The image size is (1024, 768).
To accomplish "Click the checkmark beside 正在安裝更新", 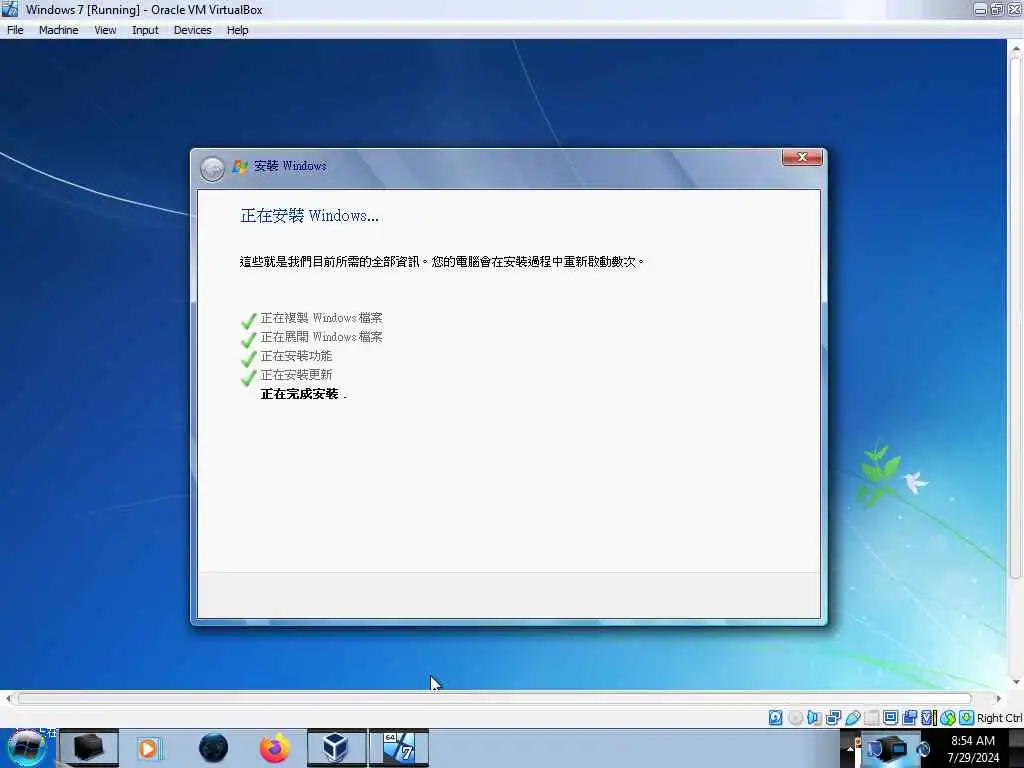I will click(248, 377).
